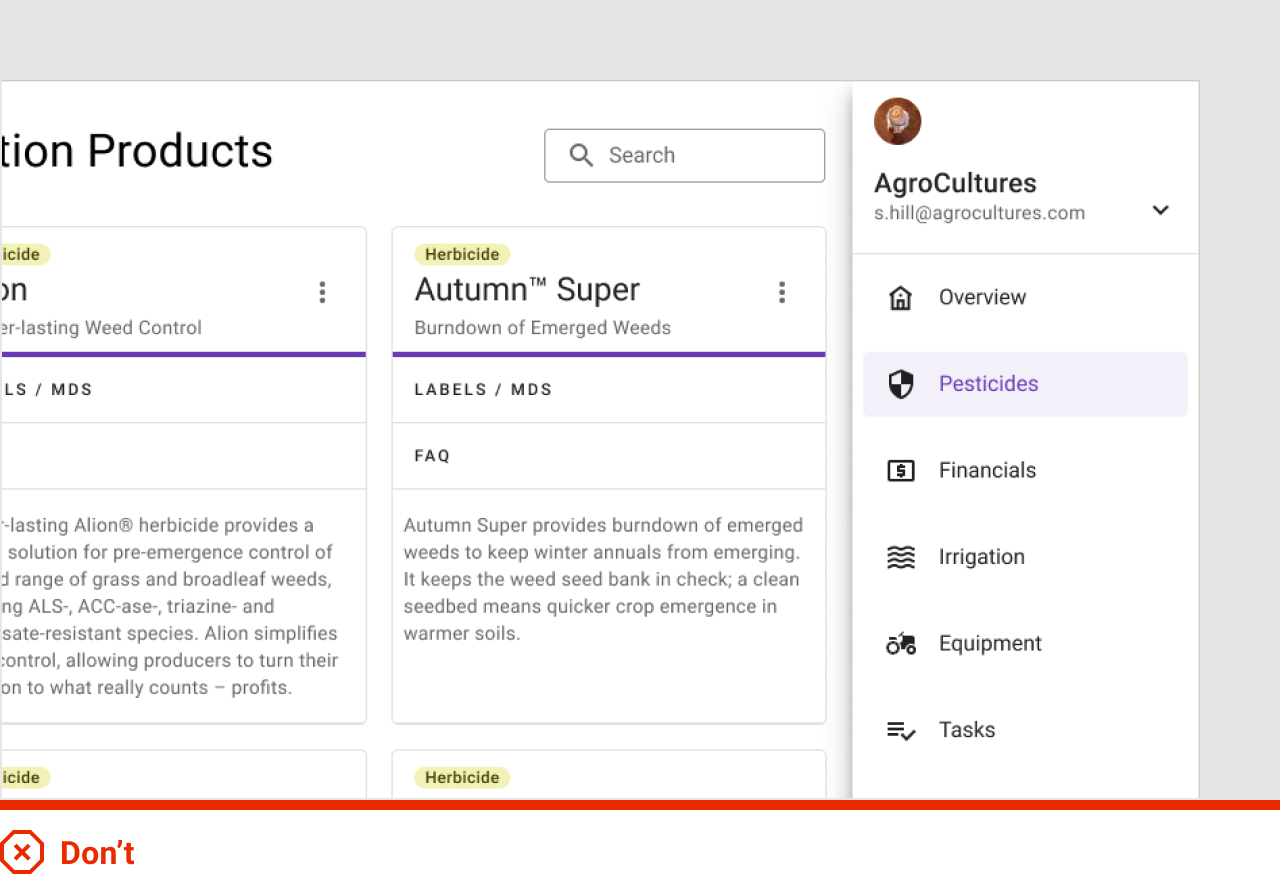The image size is (1280, 890).
Task: Open Autumn Super card's three-dot menu
Action: click(782, 292)
